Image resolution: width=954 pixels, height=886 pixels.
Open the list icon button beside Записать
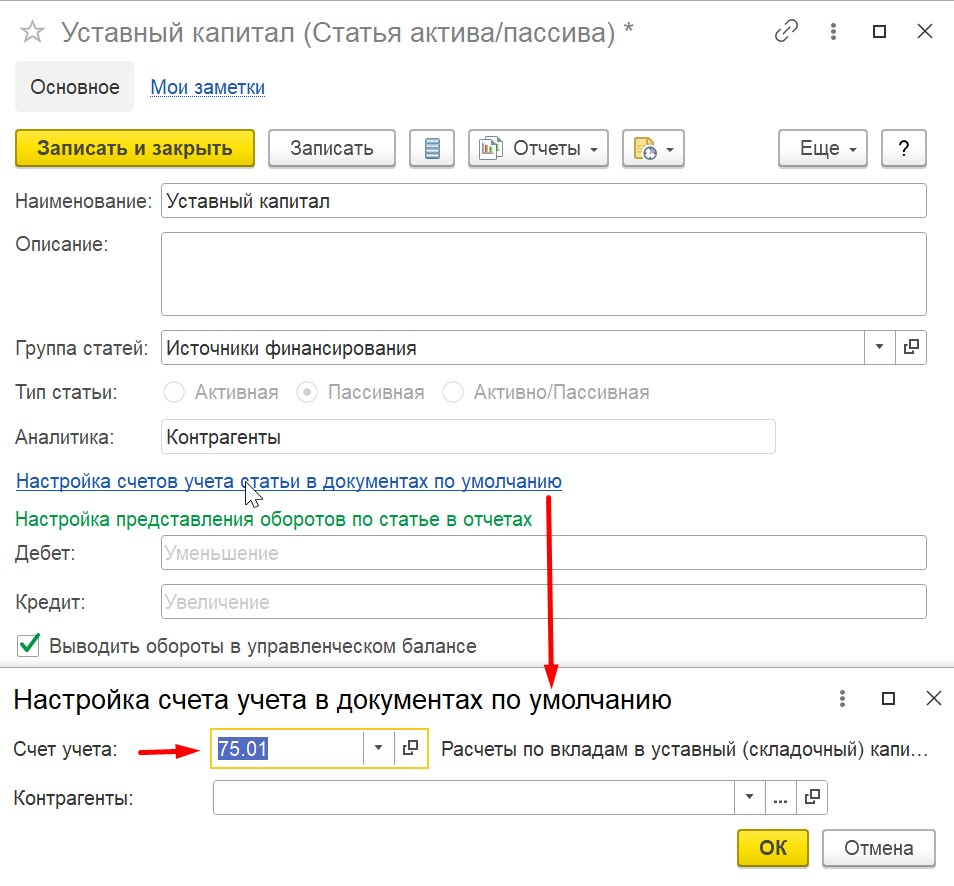[432, 148]
